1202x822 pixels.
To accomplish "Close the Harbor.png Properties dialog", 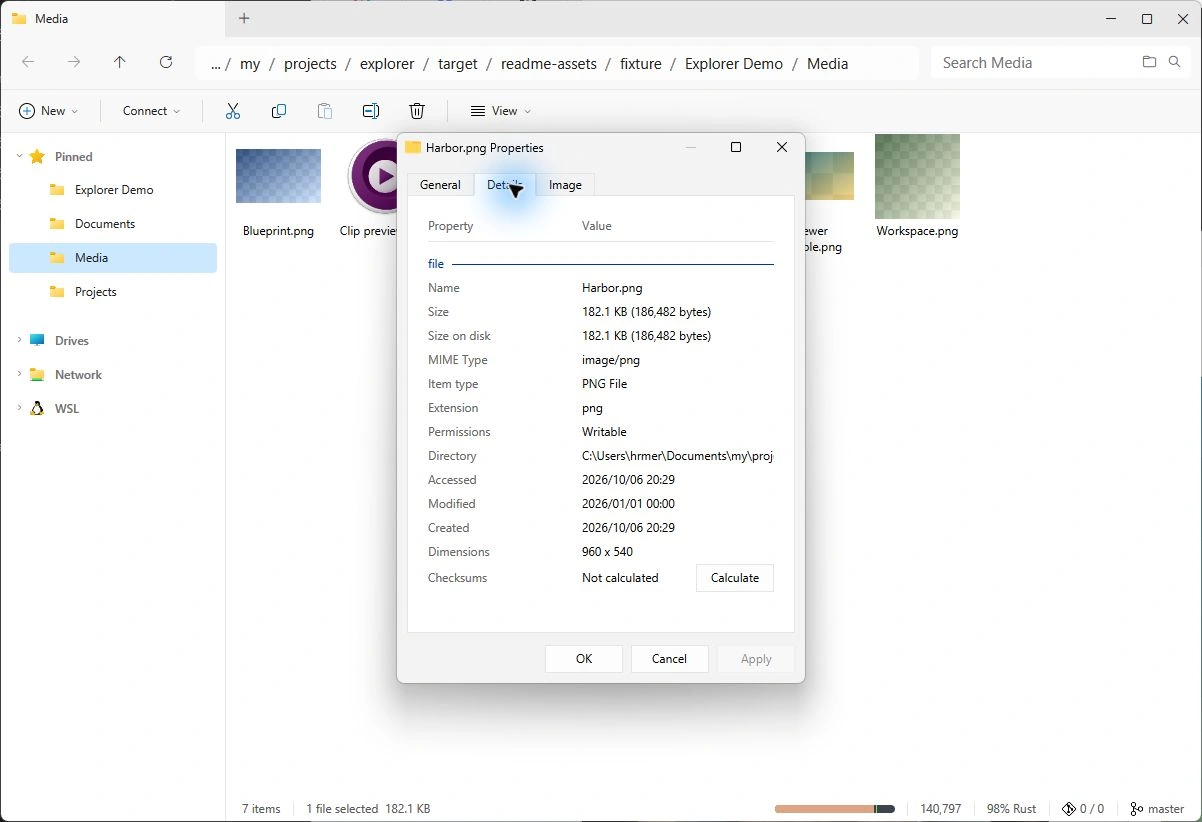I will tap(782, 147).
